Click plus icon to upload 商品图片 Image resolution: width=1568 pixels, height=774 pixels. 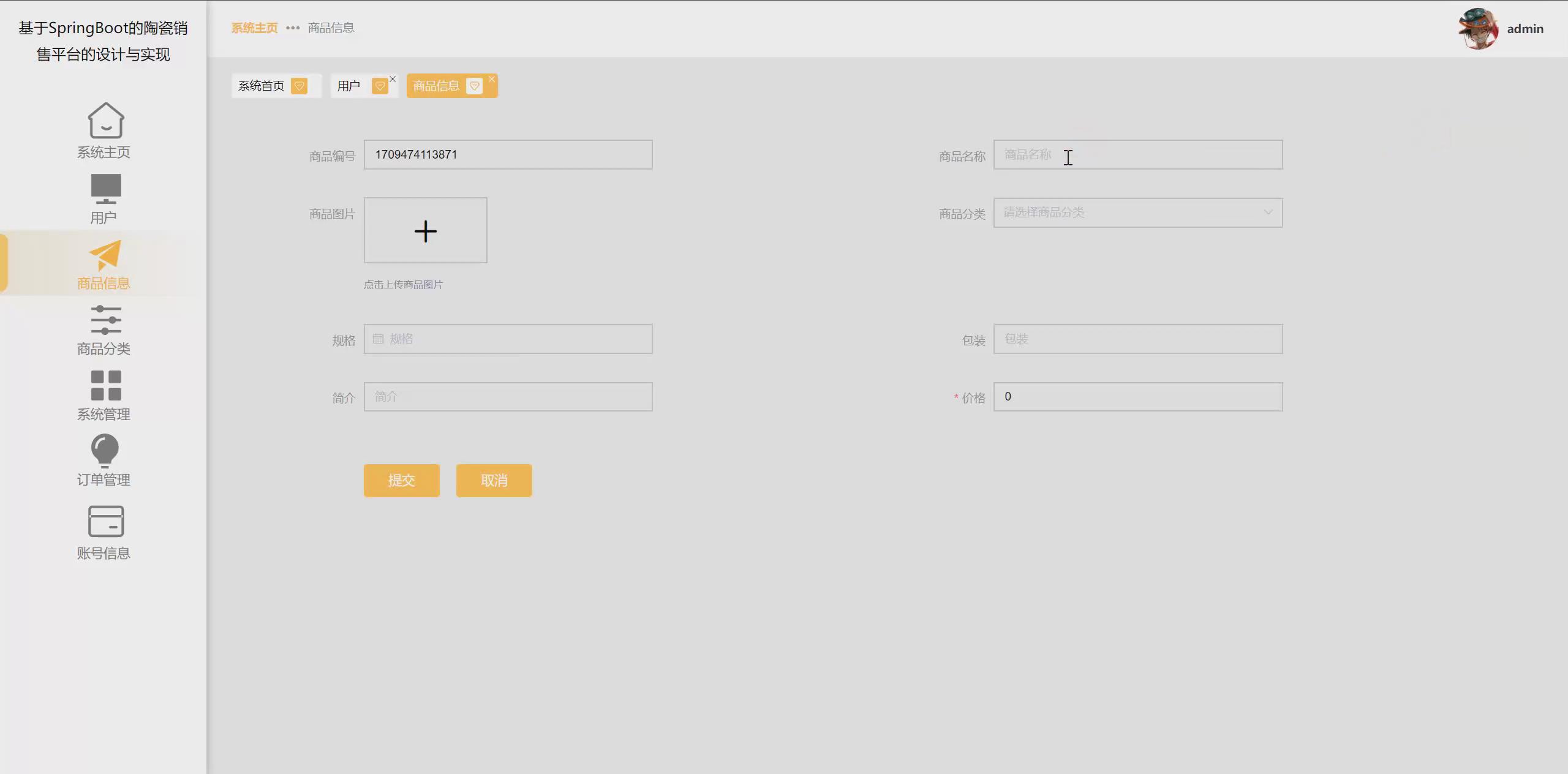pyautogui.click(x=425, y=231)
